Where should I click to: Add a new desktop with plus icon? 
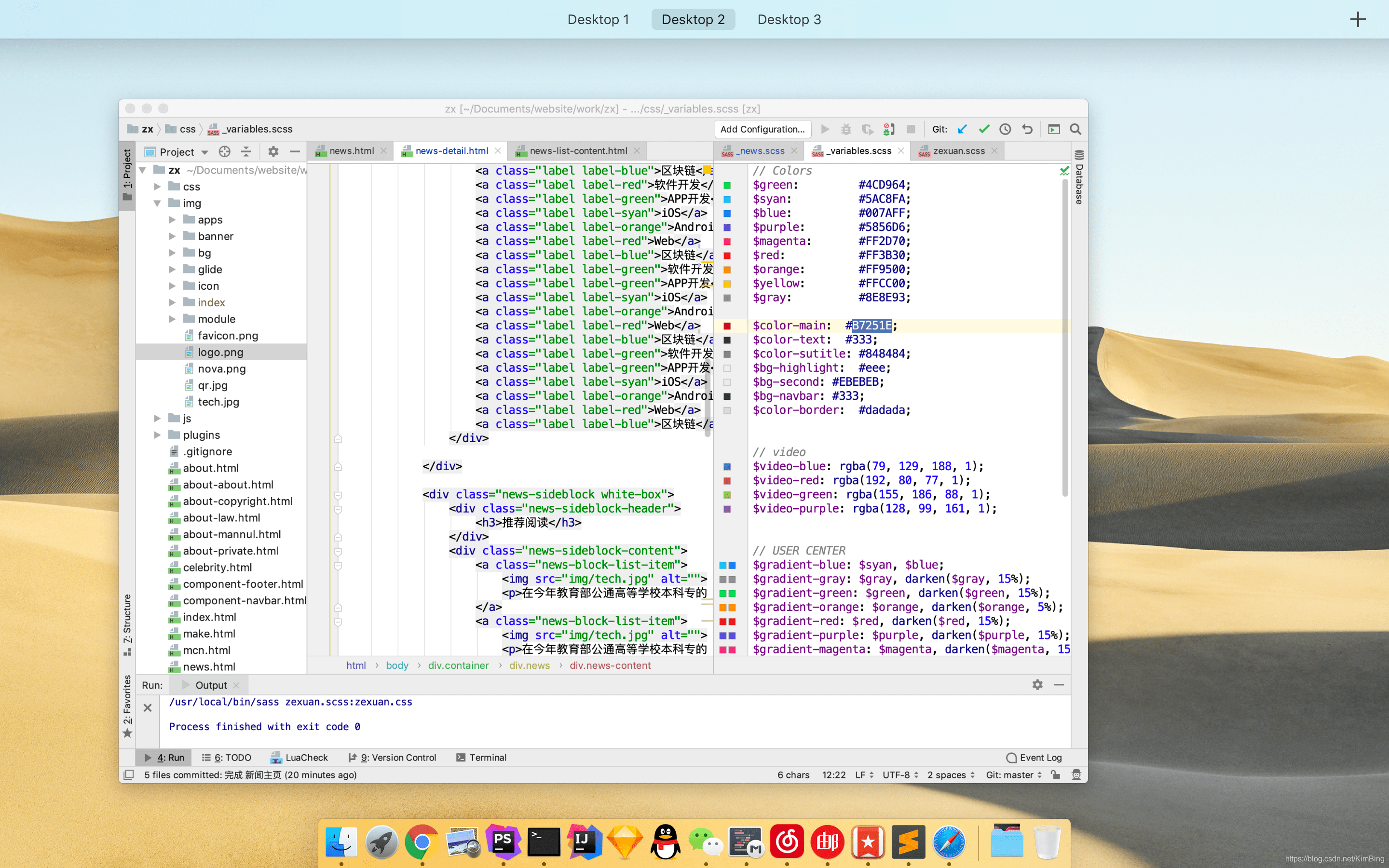(1358, 19)
